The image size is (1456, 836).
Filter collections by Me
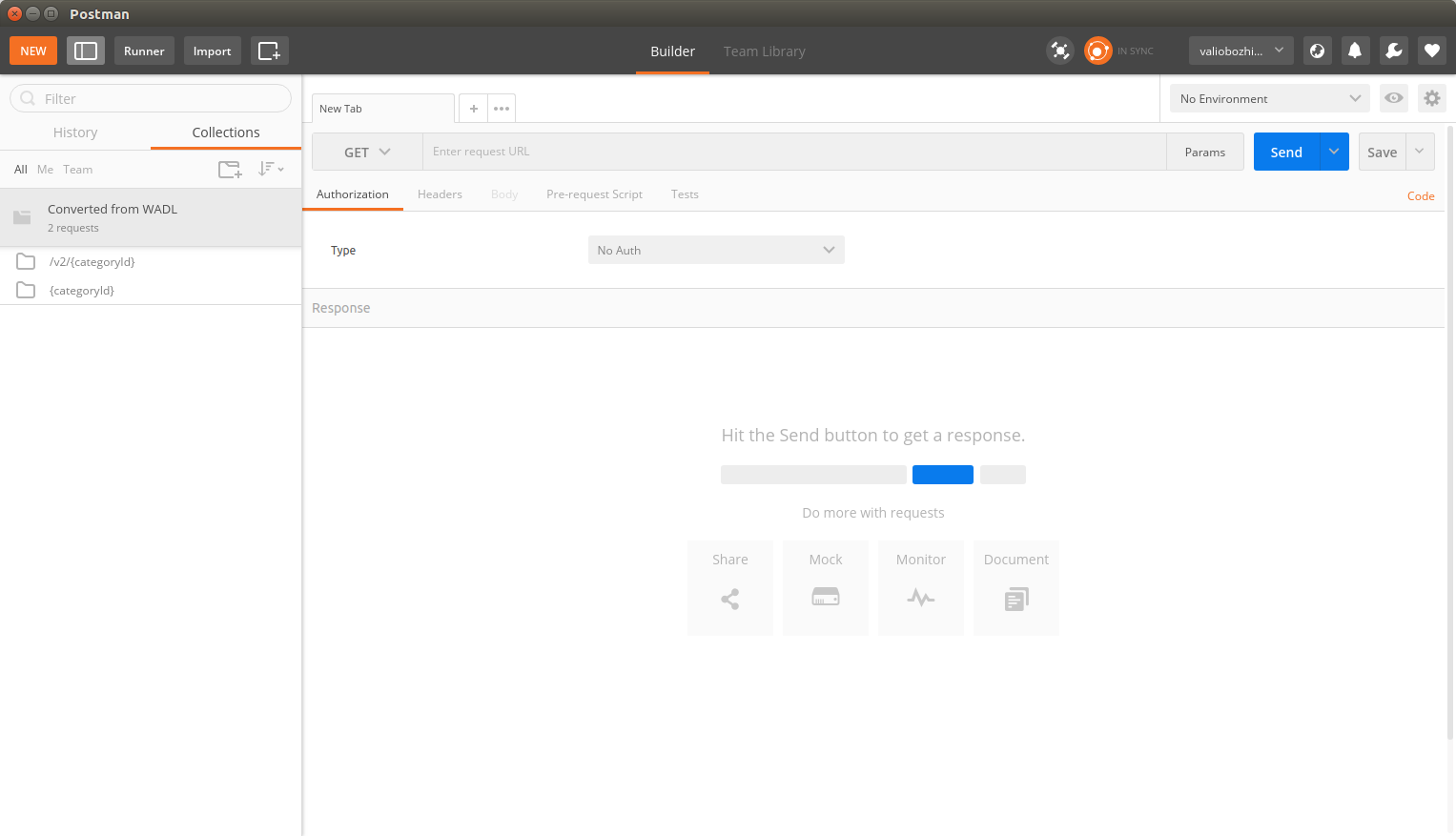[x=45, y=170]
